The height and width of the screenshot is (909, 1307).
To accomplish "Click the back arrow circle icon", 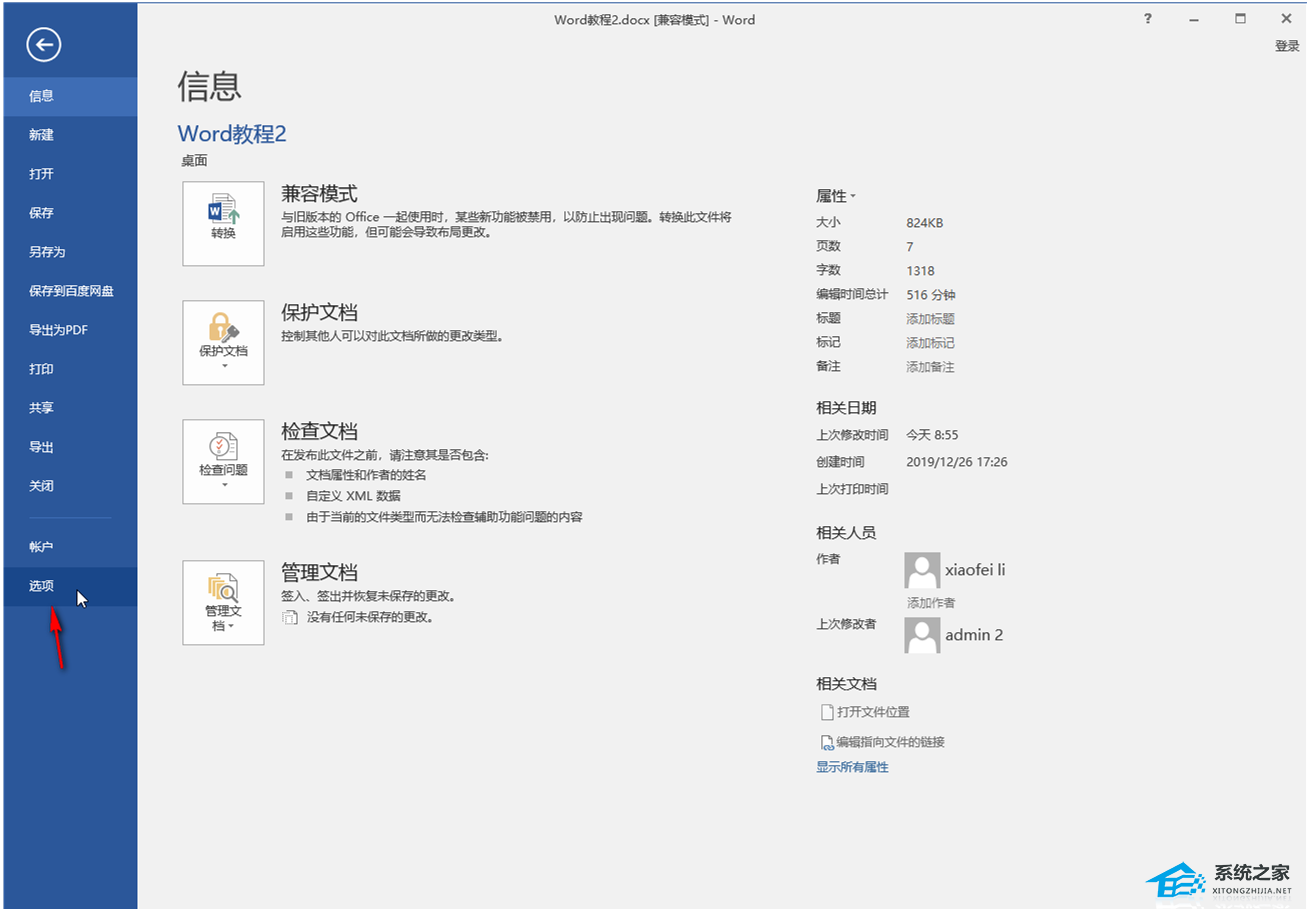I will 44,44.
